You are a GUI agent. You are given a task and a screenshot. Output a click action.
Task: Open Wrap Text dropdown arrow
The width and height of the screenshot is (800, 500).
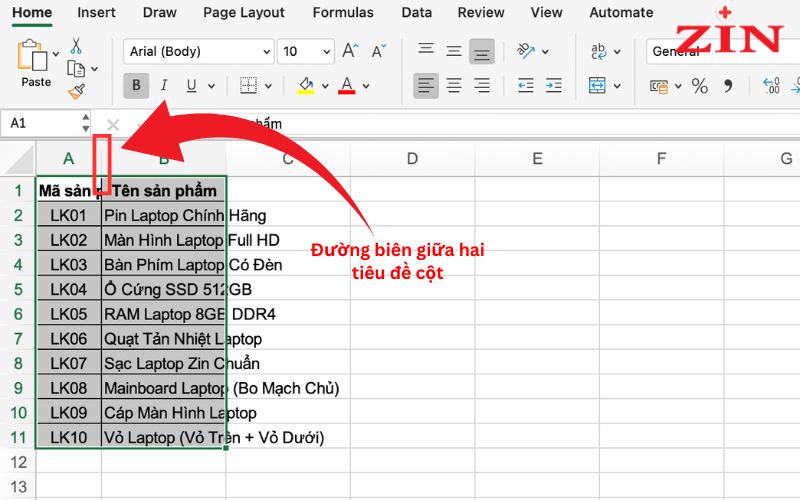click(617, 52)
